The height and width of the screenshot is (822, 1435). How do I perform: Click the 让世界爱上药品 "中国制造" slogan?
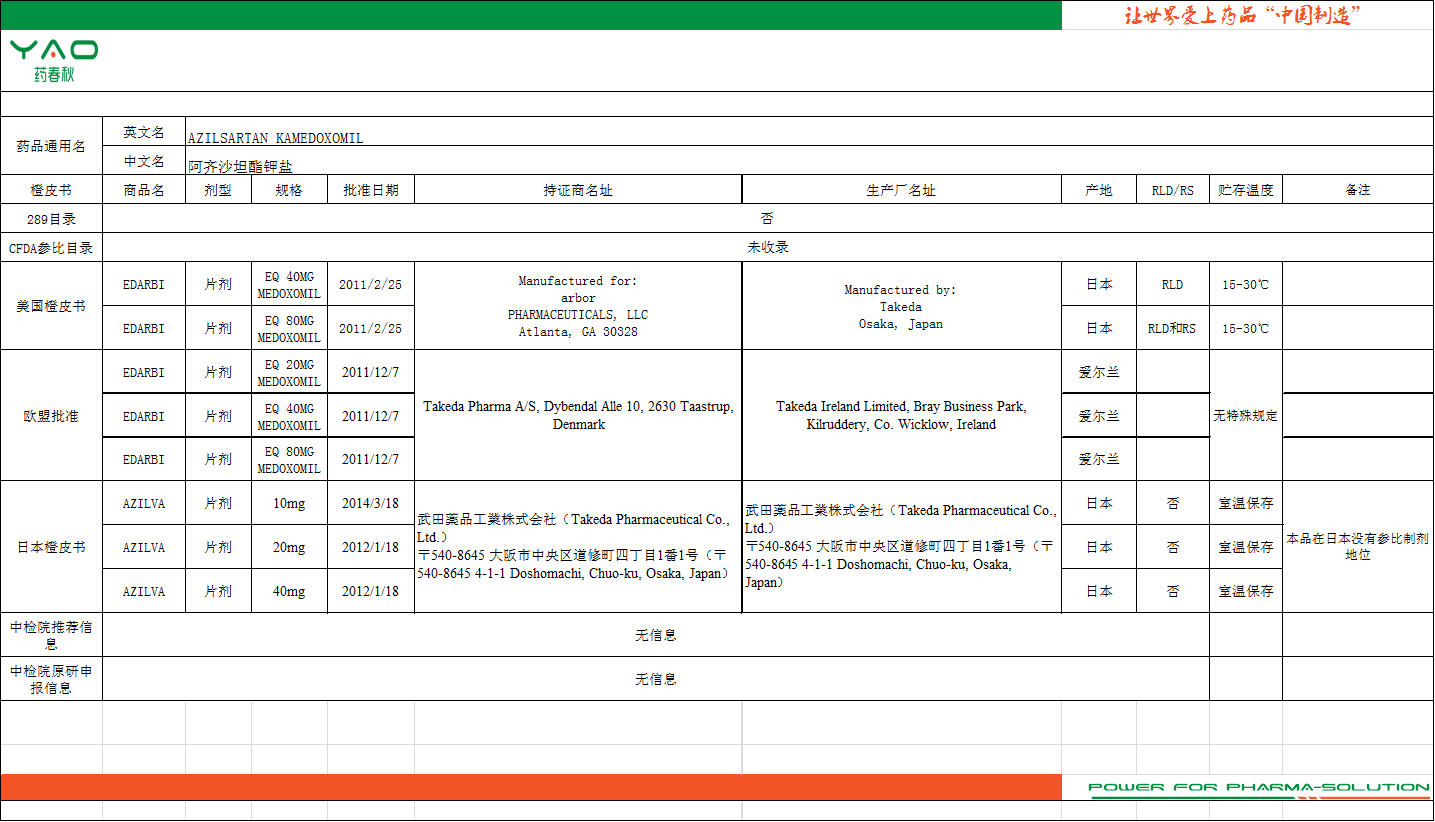click(1243, 15)
